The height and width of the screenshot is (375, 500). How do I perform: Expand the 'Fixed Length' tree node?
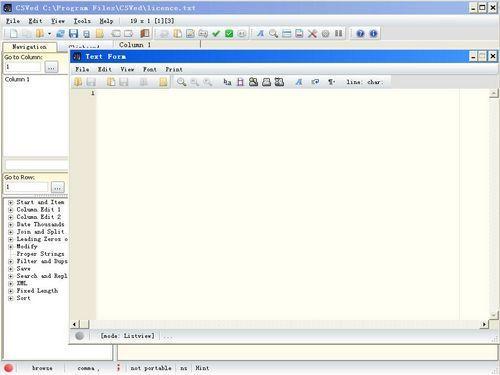(10, 291)
